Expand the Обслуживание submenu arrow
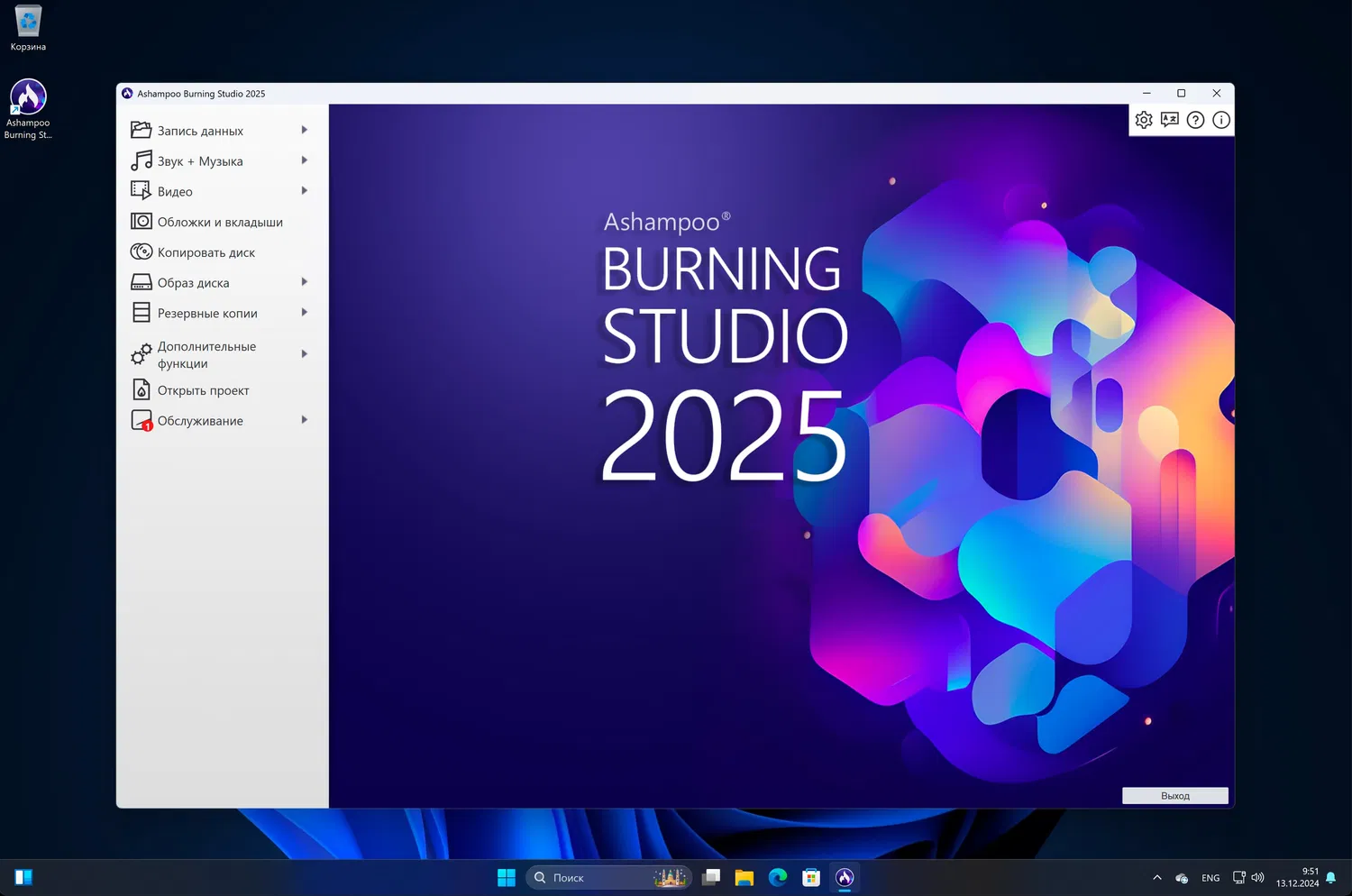The image size is (1352, 896). 305,420
